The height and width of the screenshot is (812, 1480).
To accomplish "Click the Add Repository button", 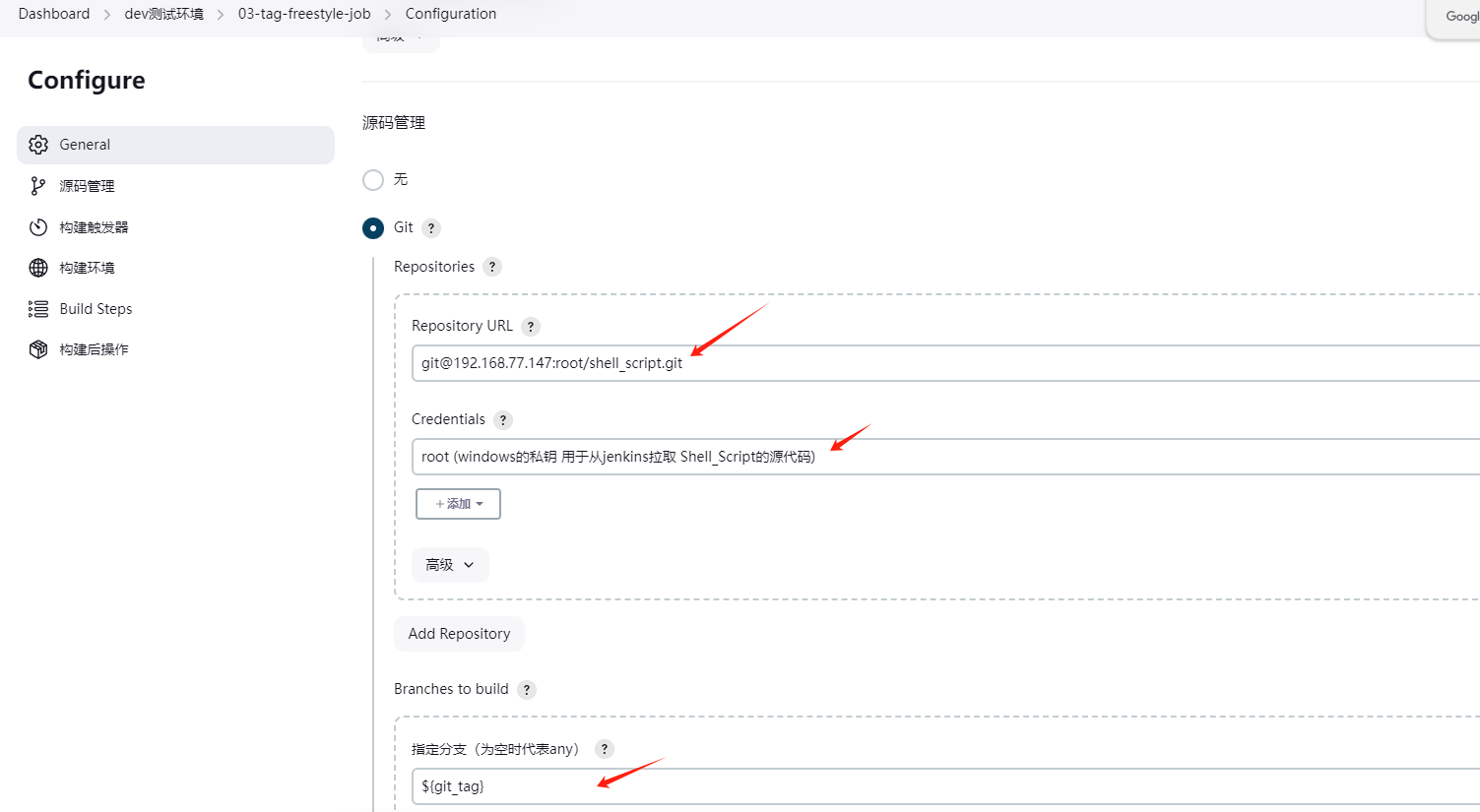I will [459, 634].
